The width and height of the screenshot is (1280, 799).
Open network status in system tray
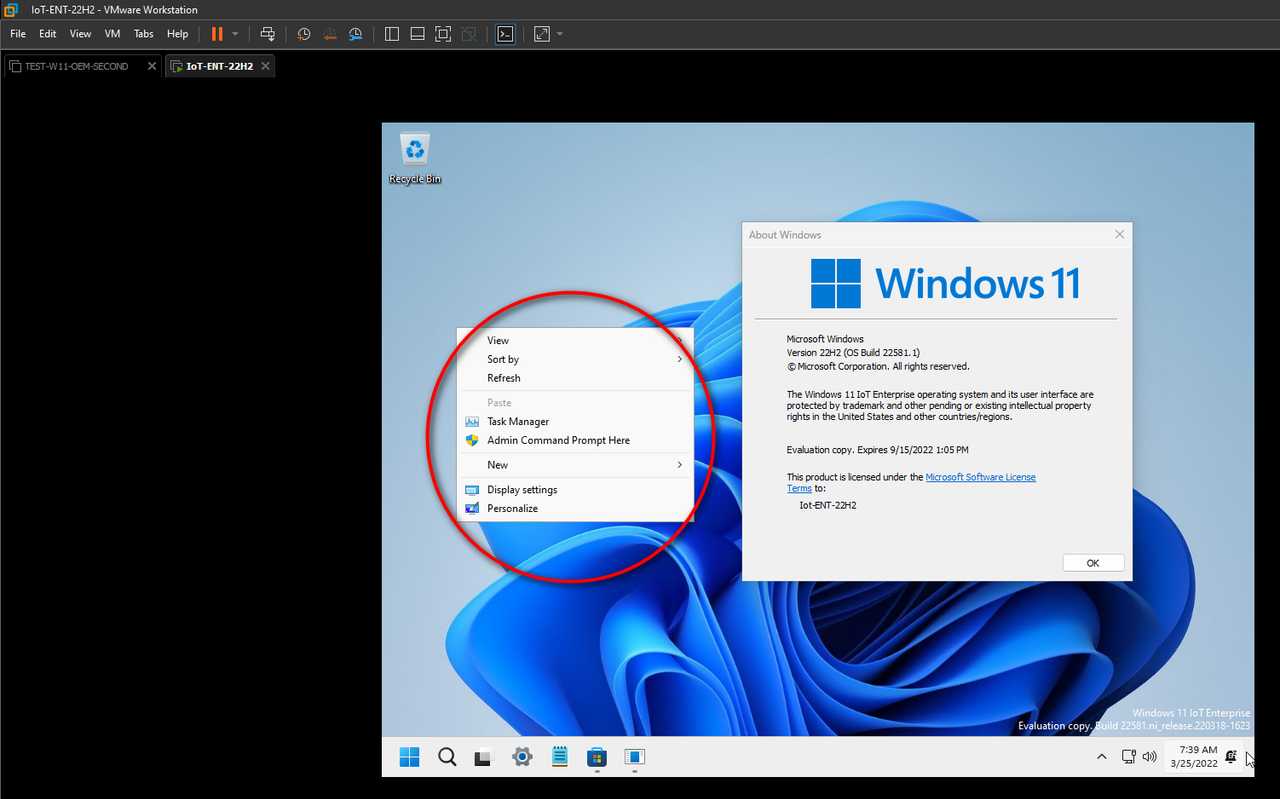click(x=1128, y=757)
